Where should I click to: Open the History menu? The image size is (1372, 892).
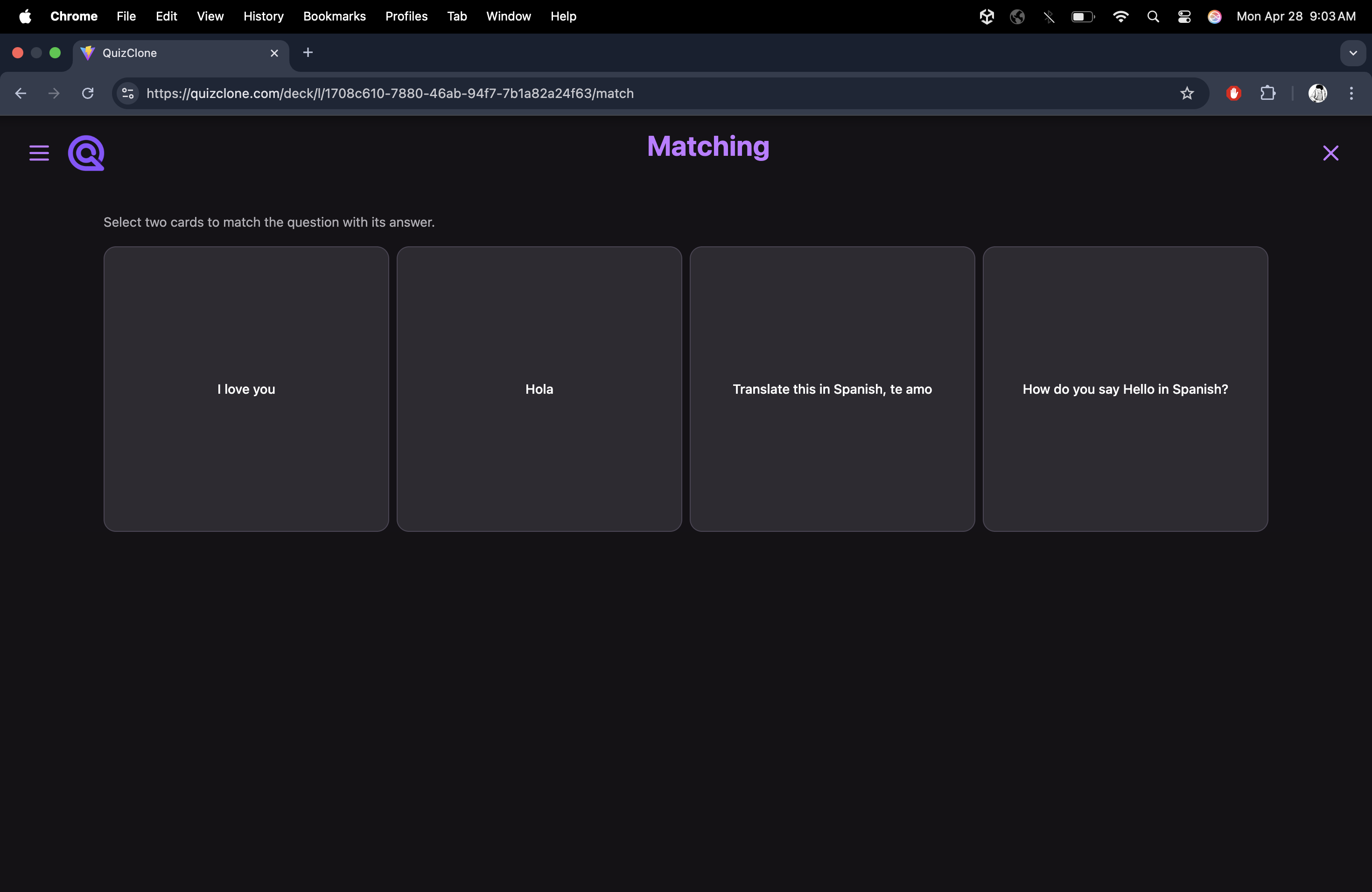(264, 16)
